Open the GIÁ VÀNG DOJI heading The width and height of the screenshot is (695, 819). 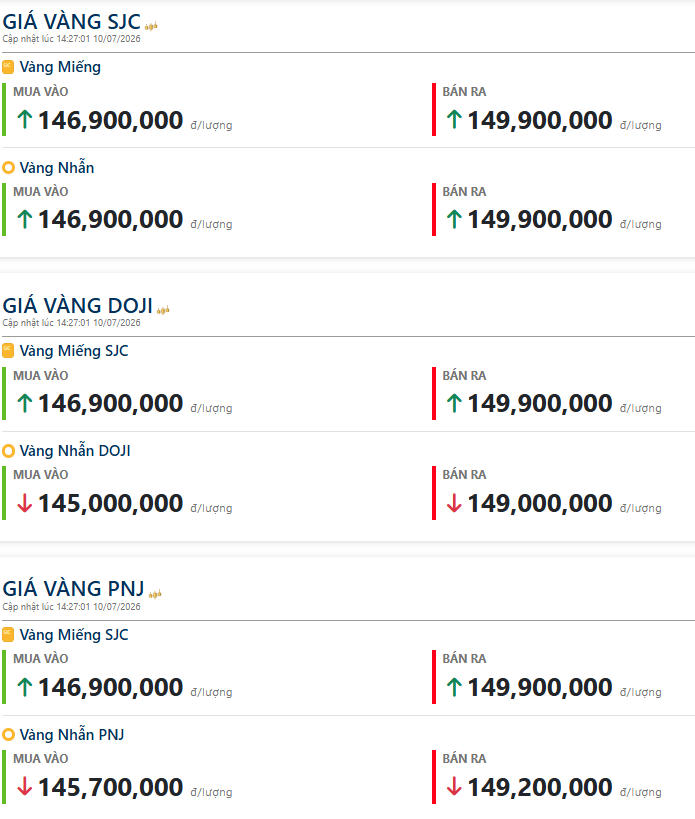click(x=77, y=306)
